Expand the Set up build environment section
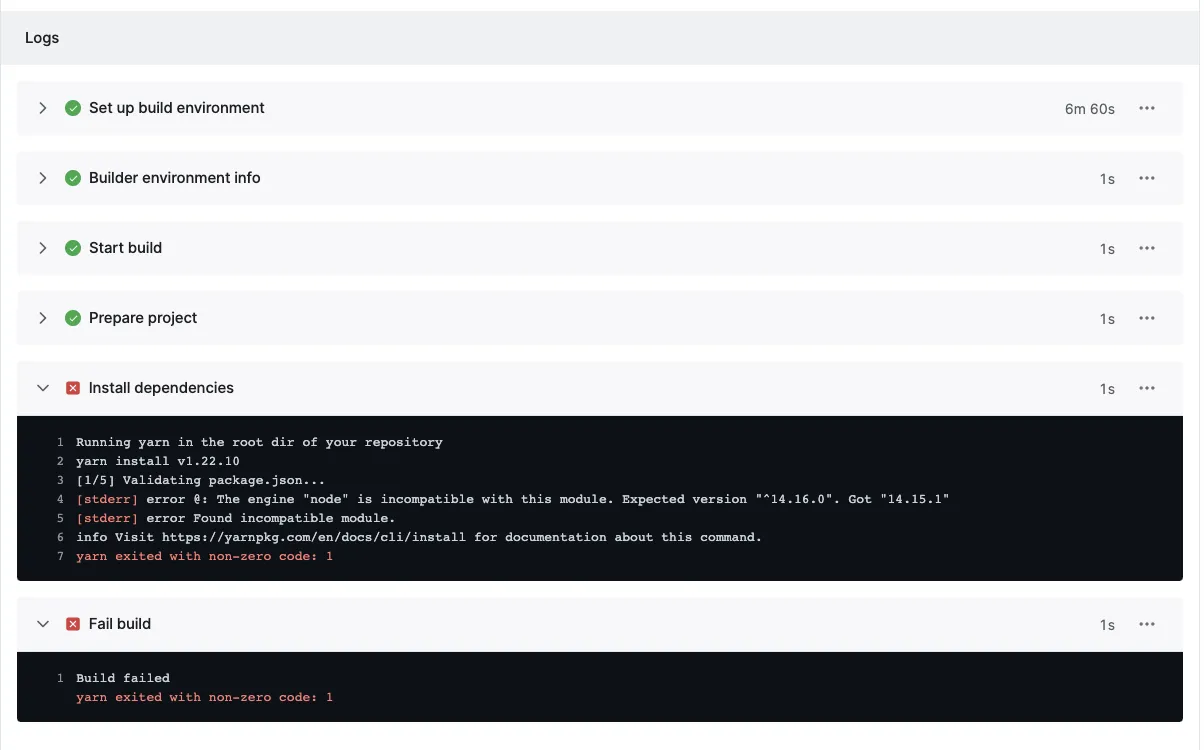1204x750 pixels. [x=43, y=108]
